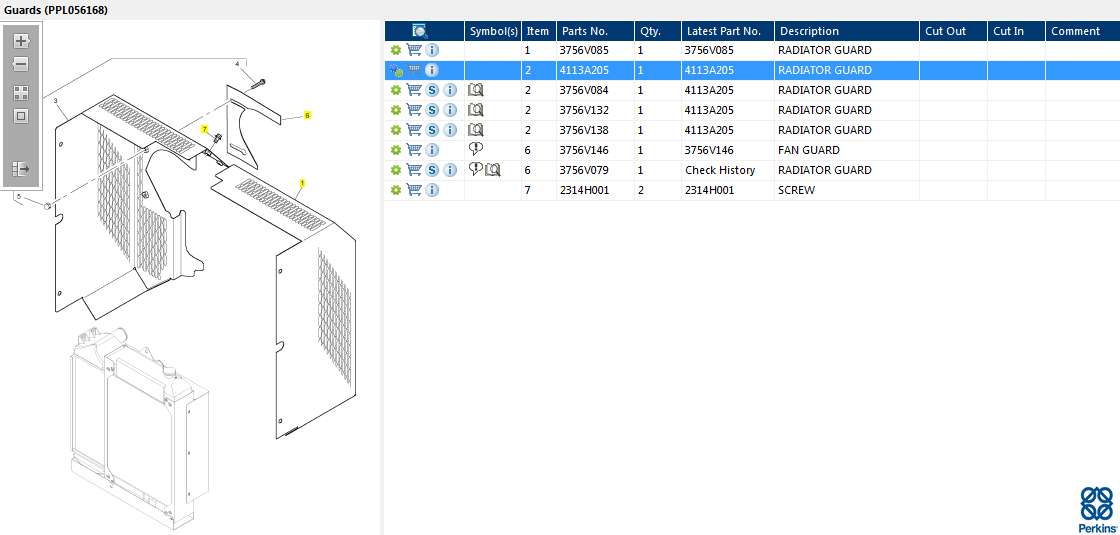1120x535 pixels.
Task: Click the panel arrow icon in diagram toolbar
Action: tap(21, 169)
